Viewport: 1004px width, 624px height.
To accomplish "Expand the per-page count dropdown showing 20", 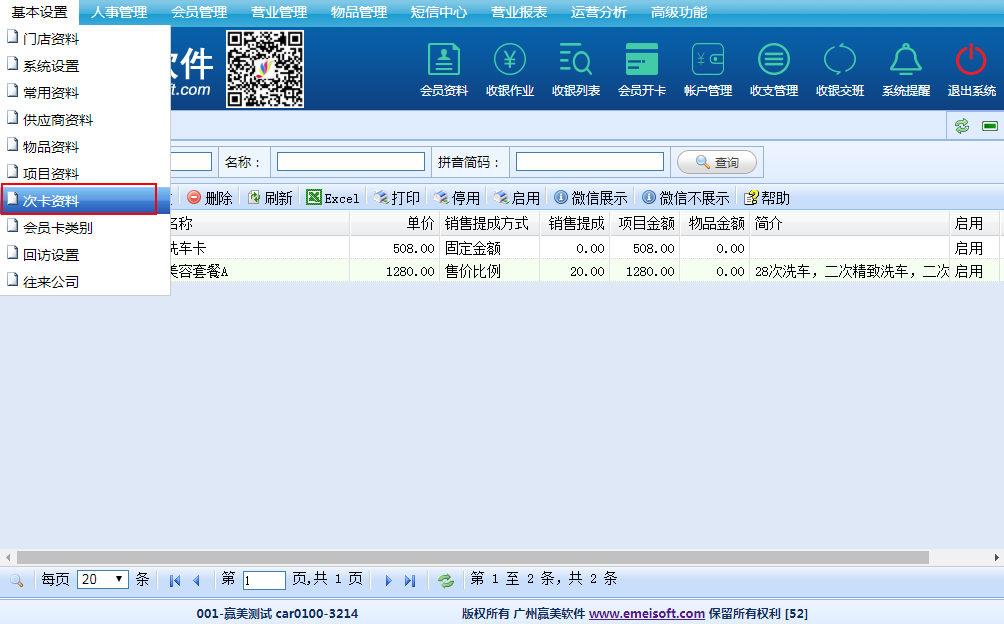I will point(103,579).
